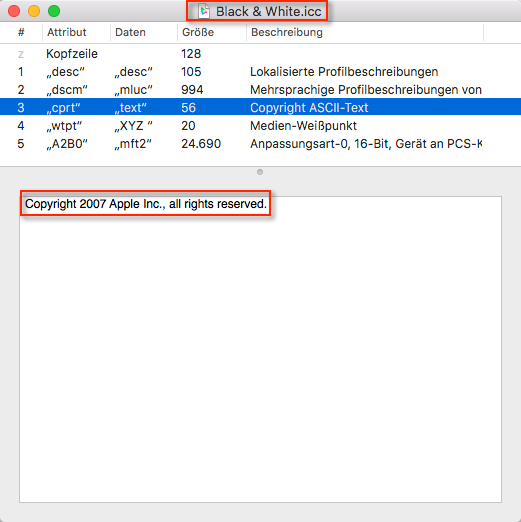The image size is (521, 522).
Task: Click the Black & White.icc window title
Action: (269, 11)
